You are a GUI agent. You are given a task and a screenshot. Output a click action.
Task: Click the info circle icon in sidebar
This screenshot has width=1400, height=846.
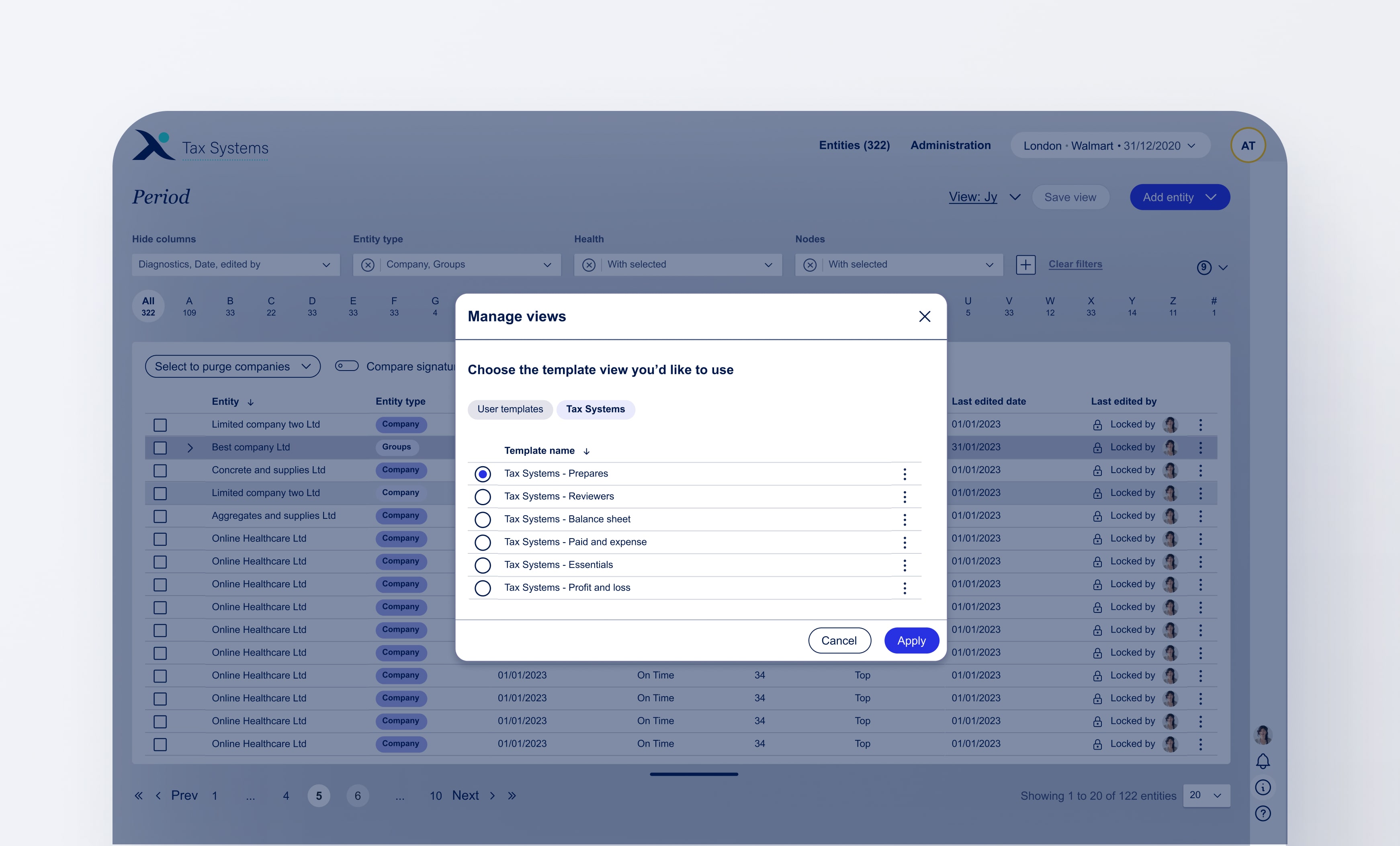pos(1263,787)
